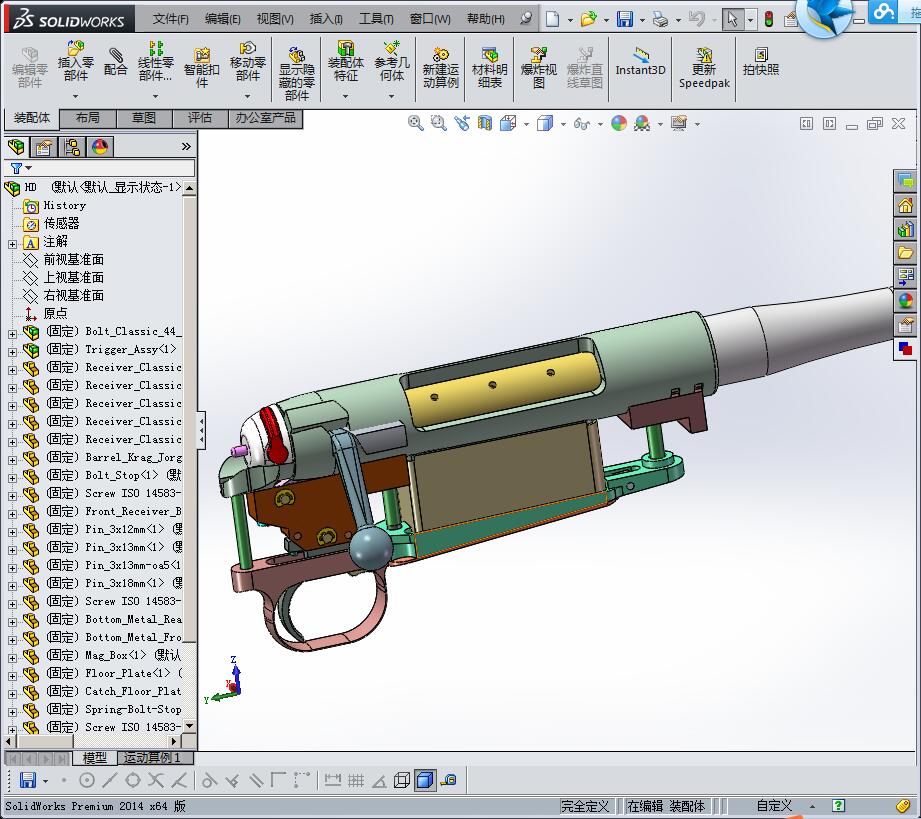Switch to the 评估 (Evaluate) tab

coord(200,118)
